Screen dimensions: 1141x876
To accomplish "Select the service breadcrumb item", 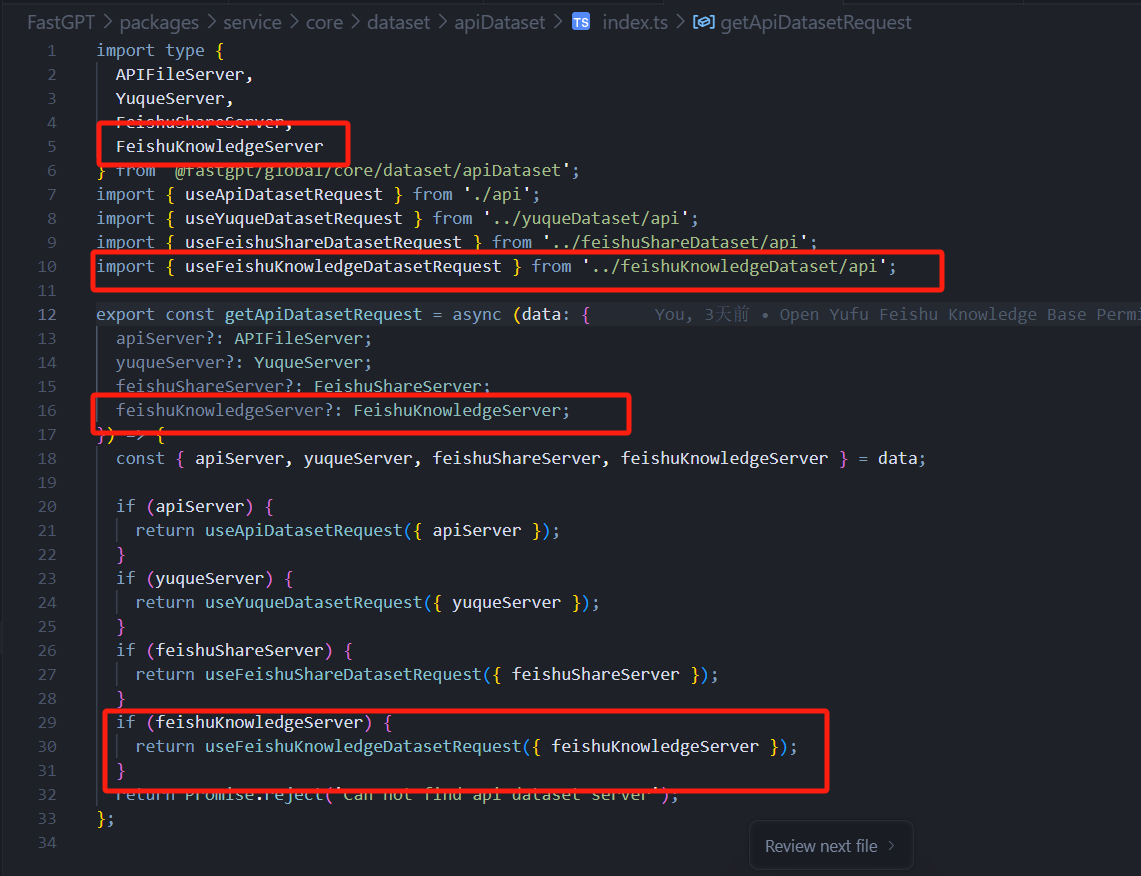I will coord(251,22).
